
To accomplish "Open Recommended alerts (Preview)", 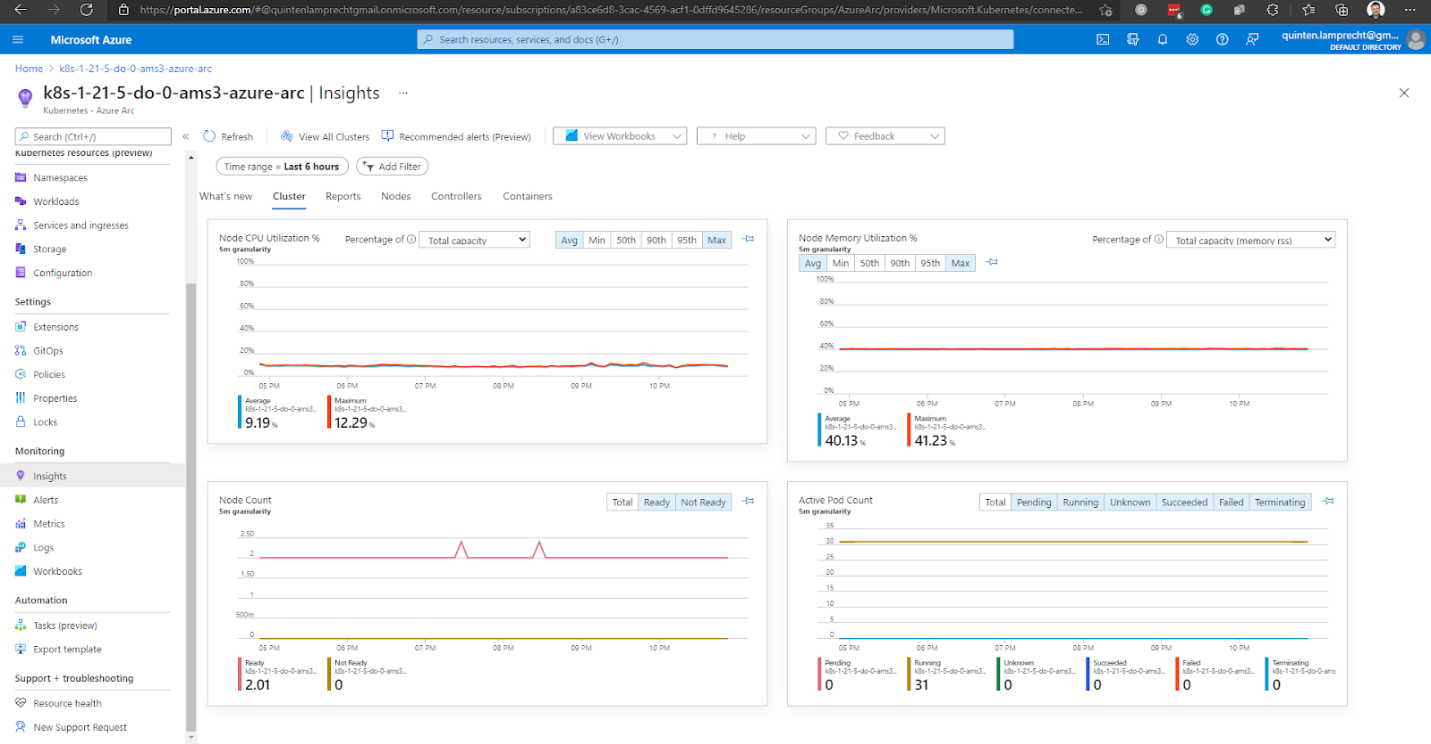I will 456,136.
